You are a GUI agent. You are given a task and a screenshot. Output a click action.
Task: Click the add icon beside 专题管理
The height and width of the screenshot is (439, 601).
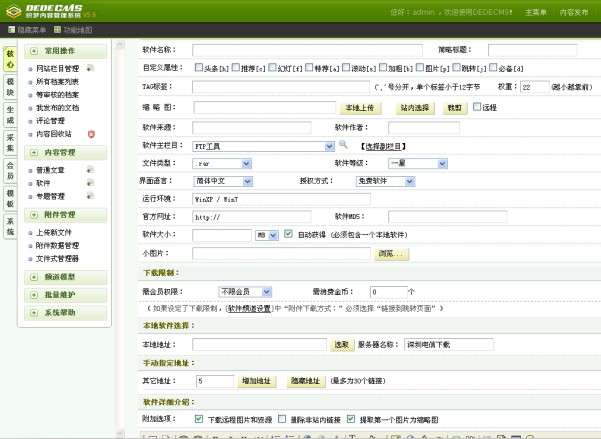90,196
